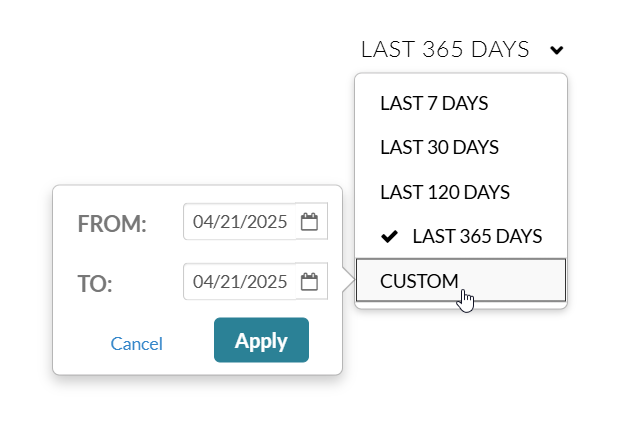Viewport: 637px width, 422px height.
Task: Select the checked LAST 365 DAYS option
Action: [x=476, y=237]
